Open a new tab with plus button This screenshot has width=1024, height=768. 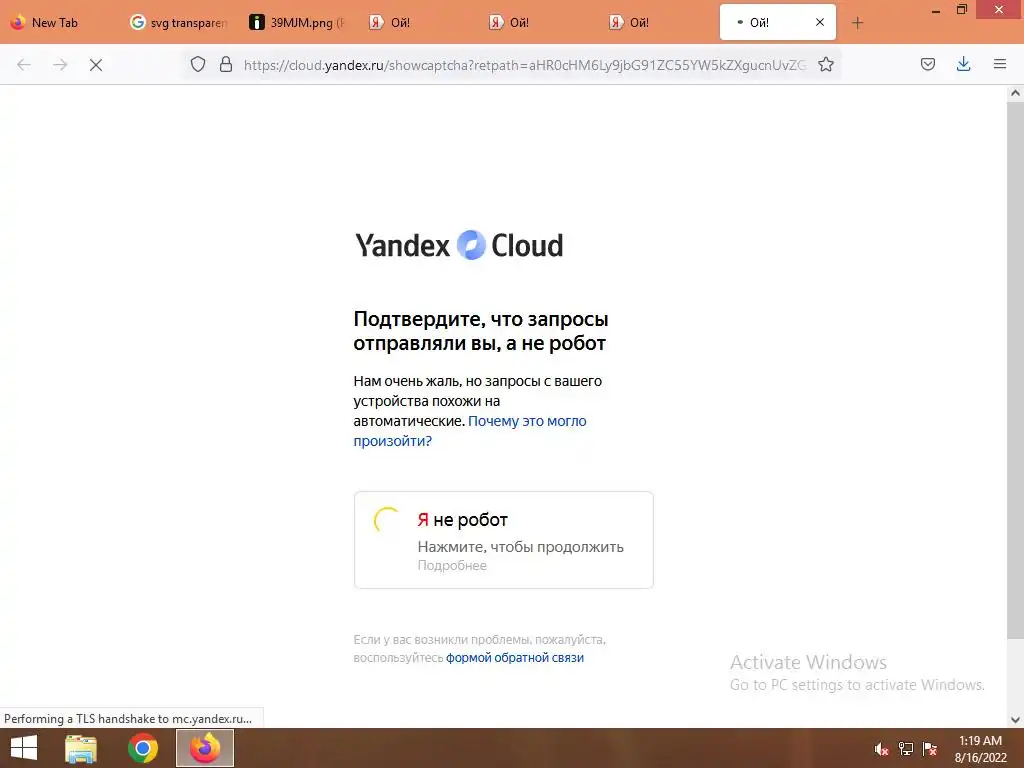pyautogui.click(x=857, y=23)
